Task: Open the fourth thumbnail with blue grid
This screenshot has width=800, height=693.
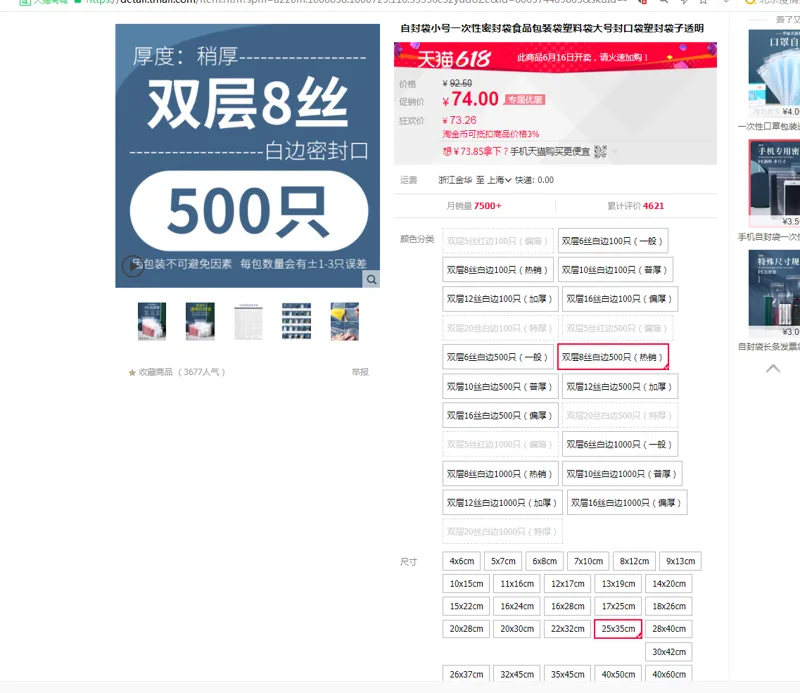Action: point(296,321)
